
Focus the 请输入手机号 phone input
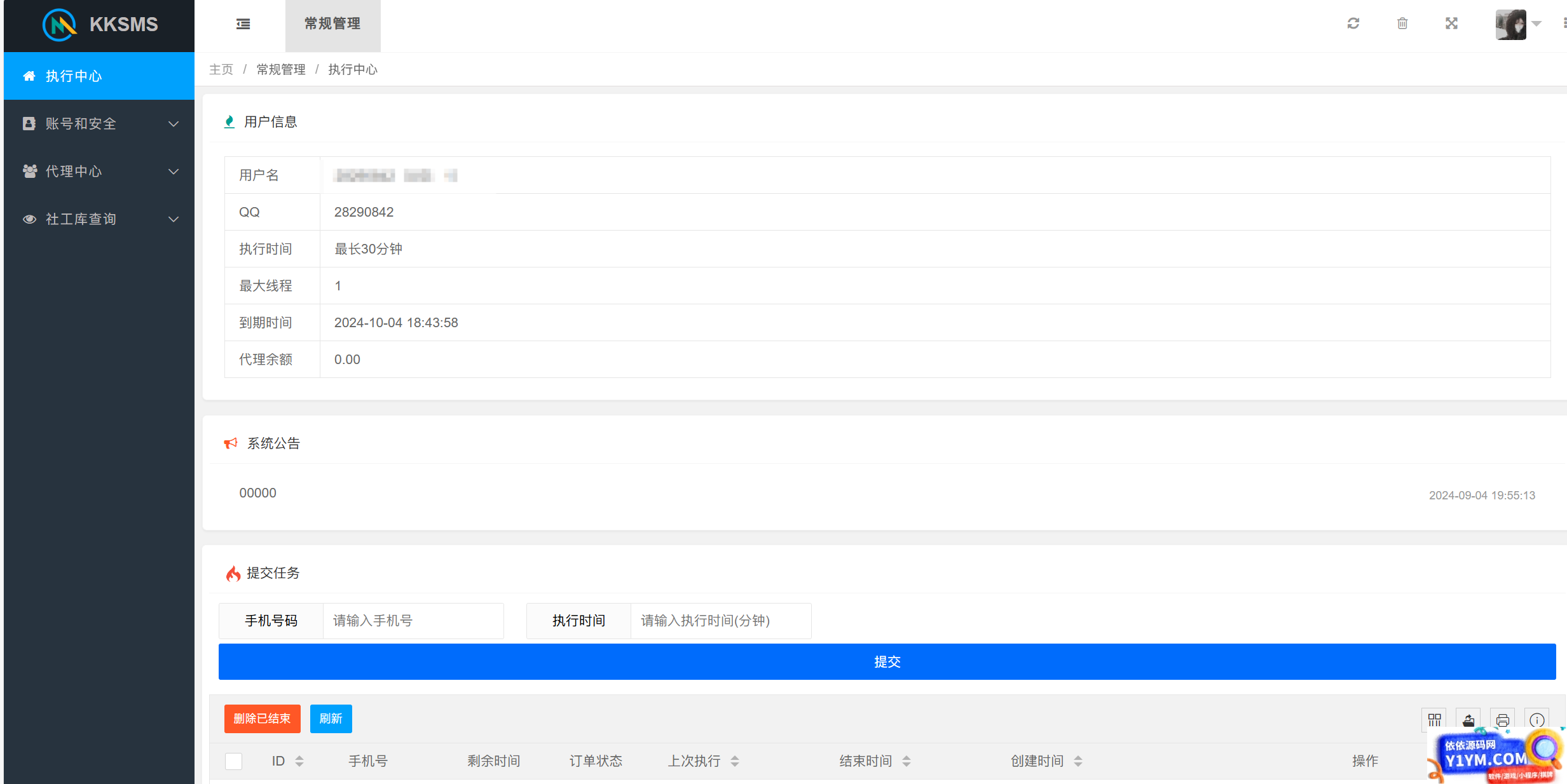click(x=413, y=621)
